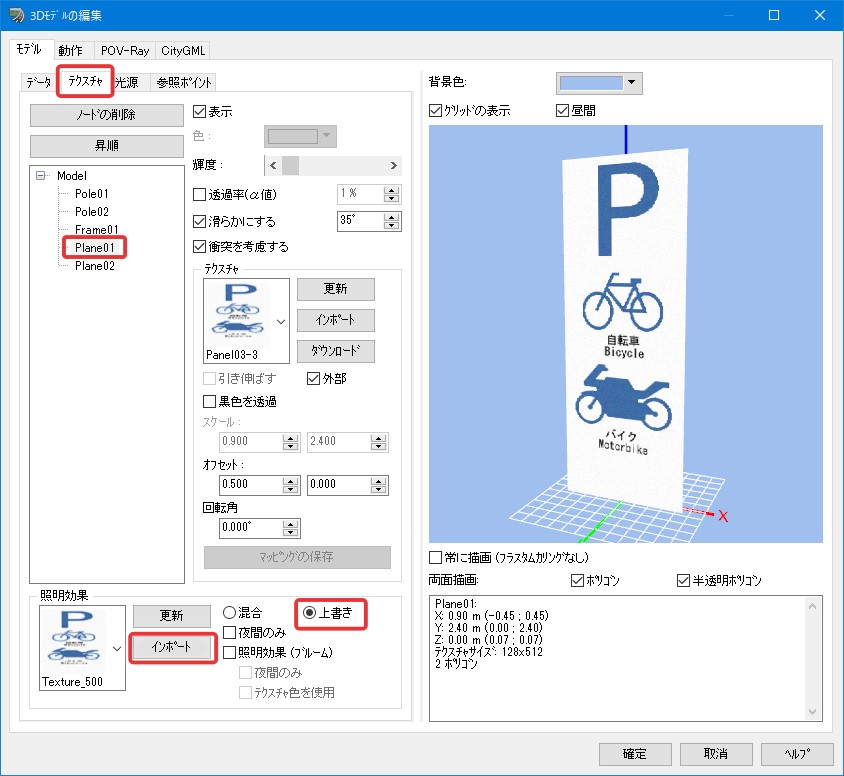The height and width of the screenshot is (776, 844).
Task: Open the background color dropdown
Action: [632, 83]
